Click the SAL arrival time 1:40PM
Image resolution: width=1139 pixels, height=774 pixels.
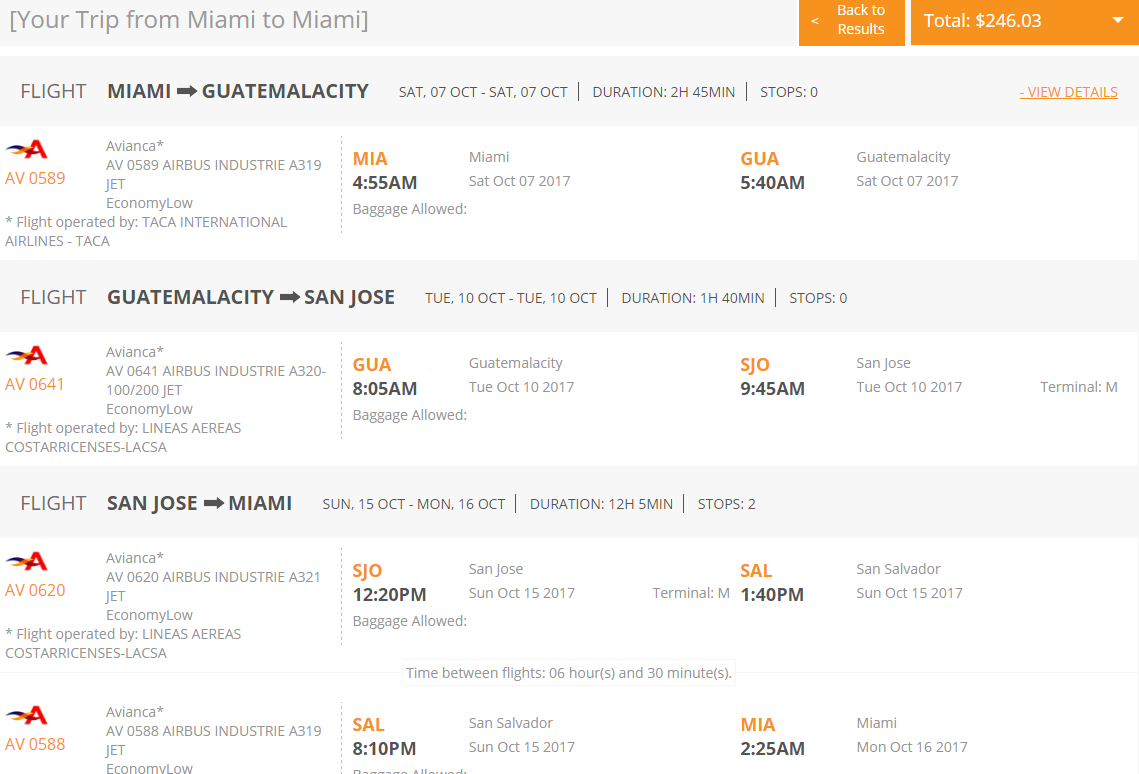point(772,595)
